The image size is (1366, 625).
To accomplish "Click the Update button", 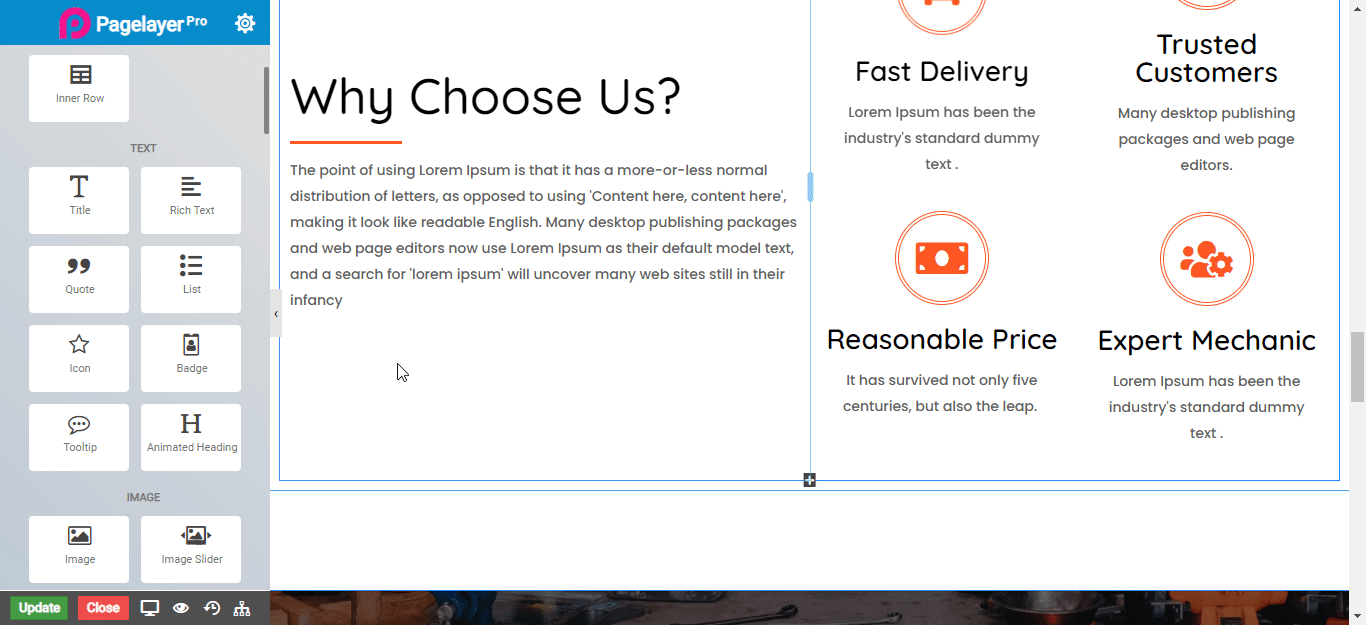I will coord(39,608).
